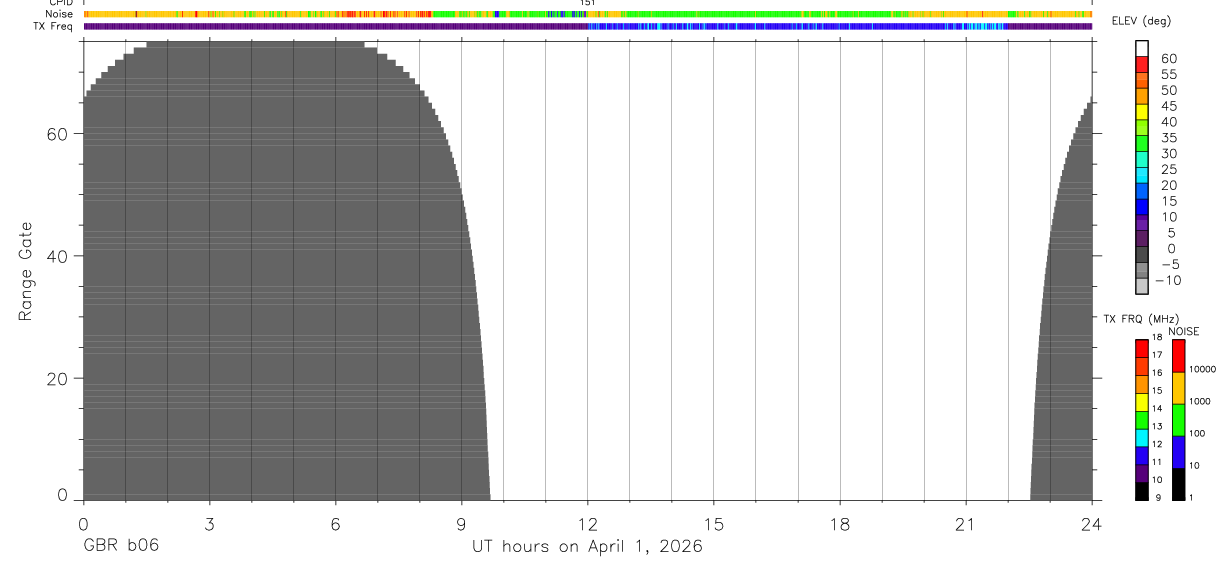
Task: Click the '18' tick on UT hours axis
Action: (840, 524)
